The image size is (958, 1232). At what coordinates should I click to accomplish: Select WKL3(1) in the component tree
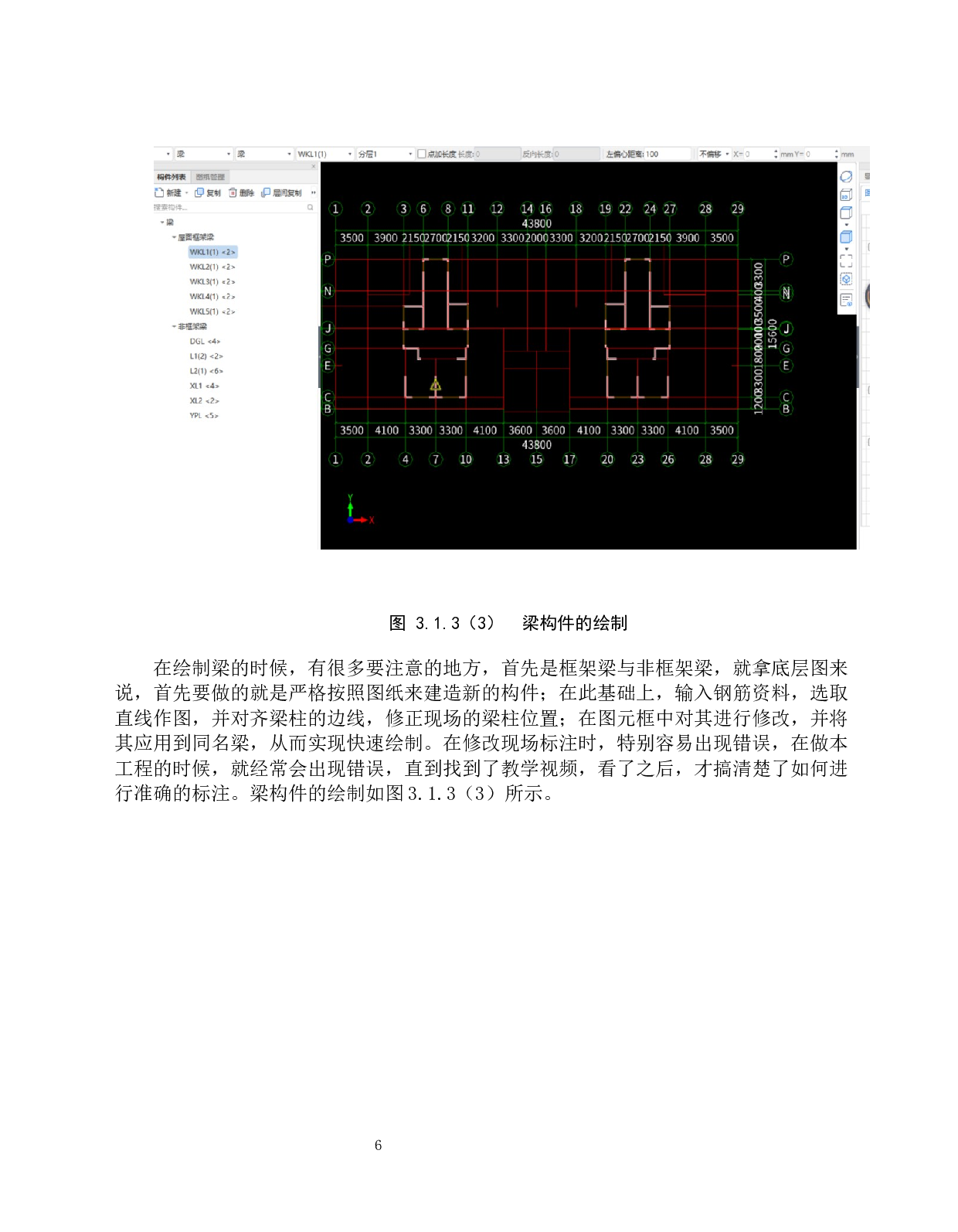click(x=212, y=282)
